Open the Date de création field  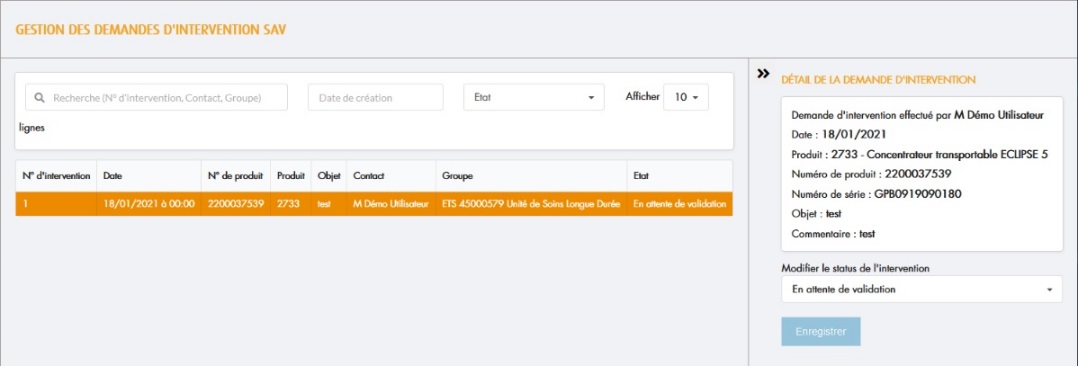click(375, 98)
